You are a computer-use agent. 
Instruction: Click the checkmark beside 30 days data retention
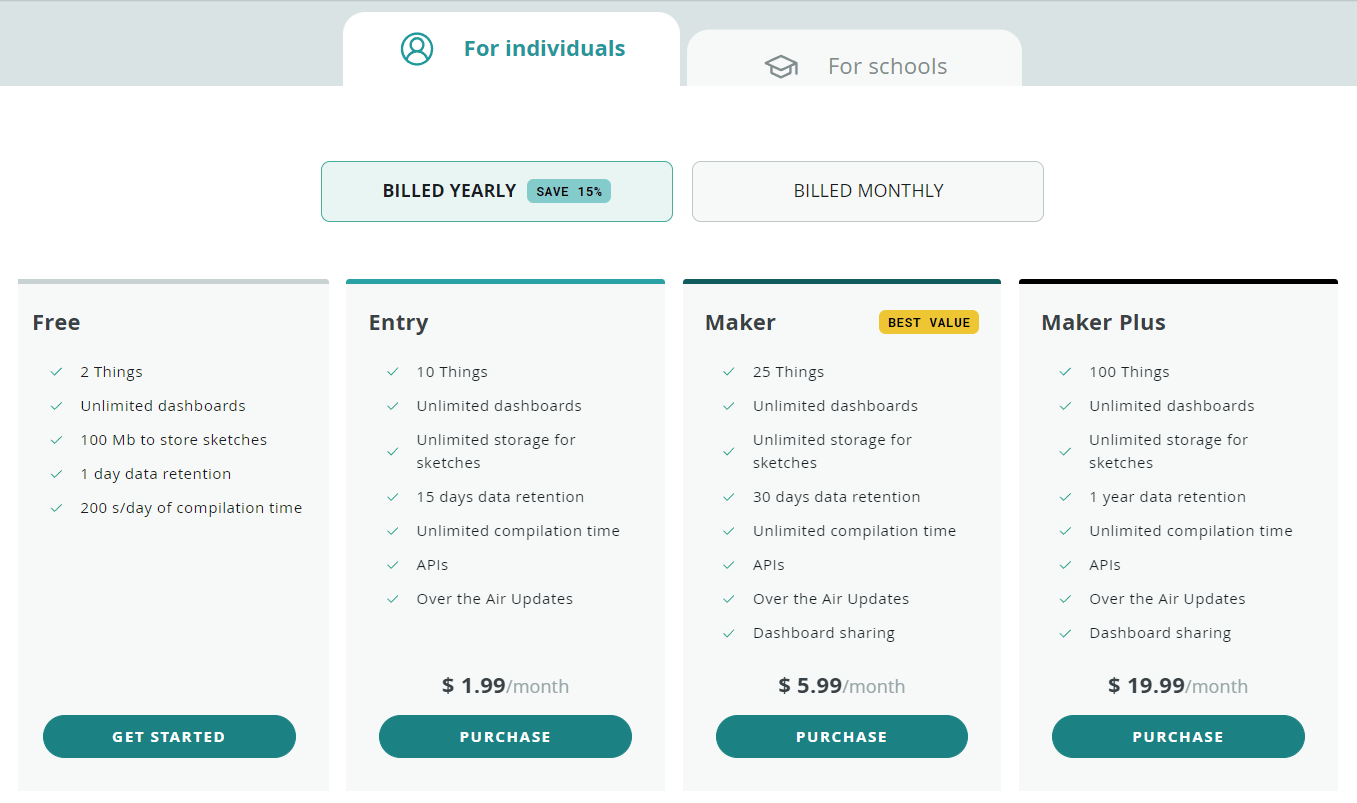point(729,497)
